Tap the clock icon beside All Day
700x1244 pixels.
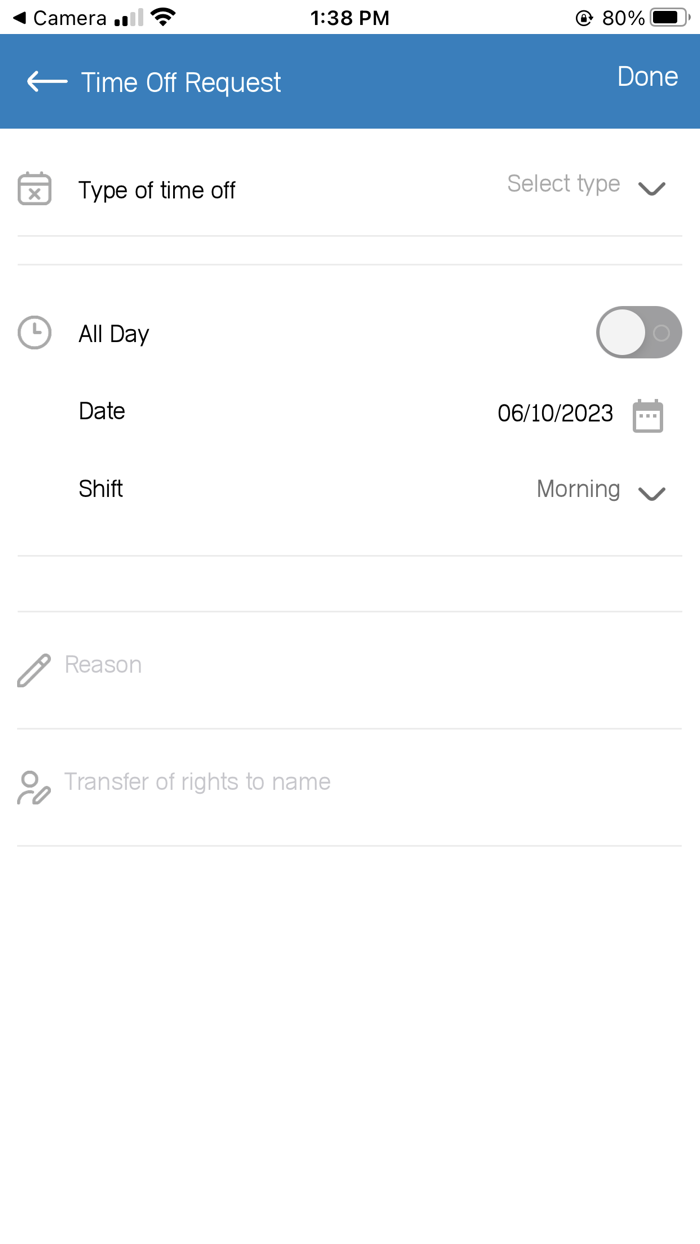[x=34, y=333]
